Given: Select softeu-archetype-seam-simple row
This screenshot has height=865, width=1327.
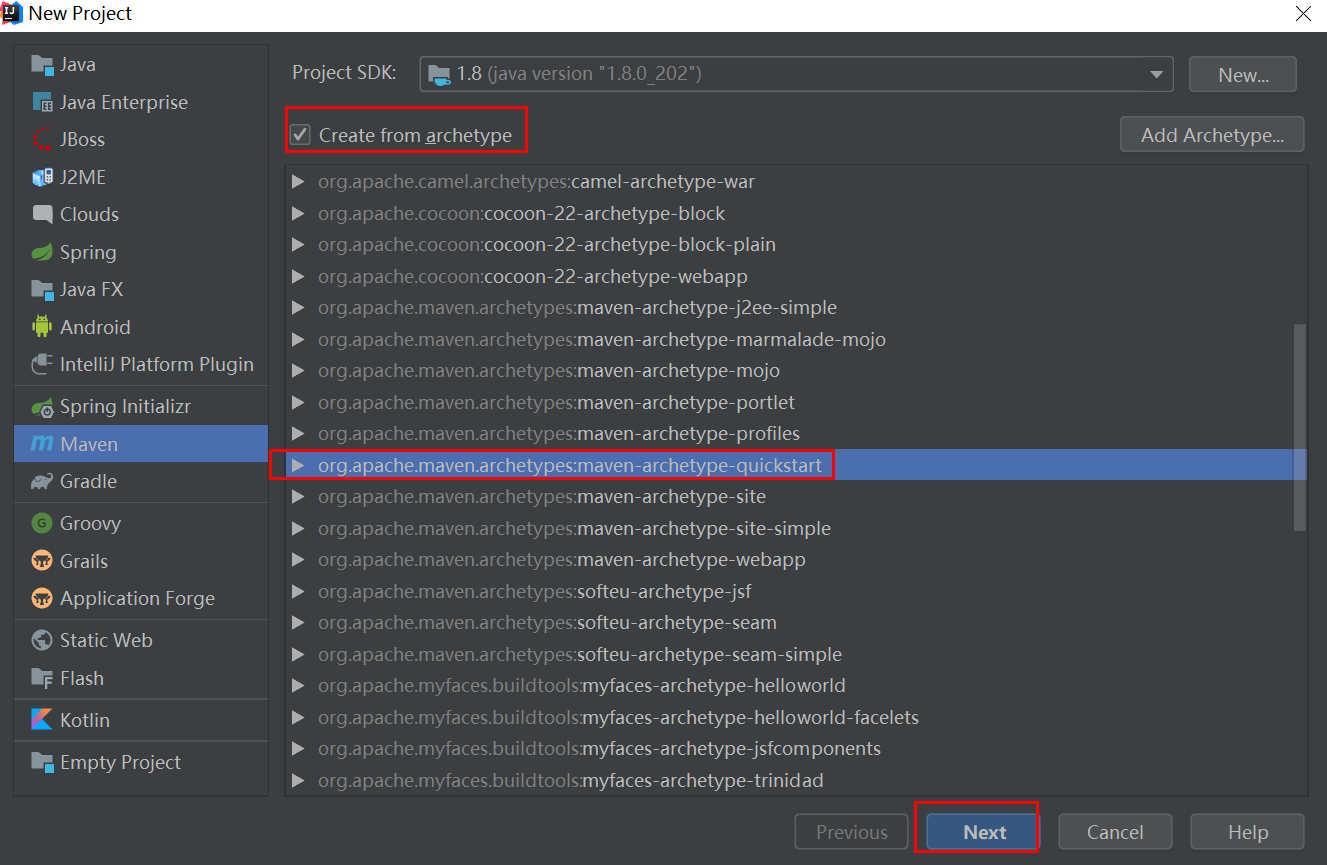Looking at the screenshot, I should point(796,654).
